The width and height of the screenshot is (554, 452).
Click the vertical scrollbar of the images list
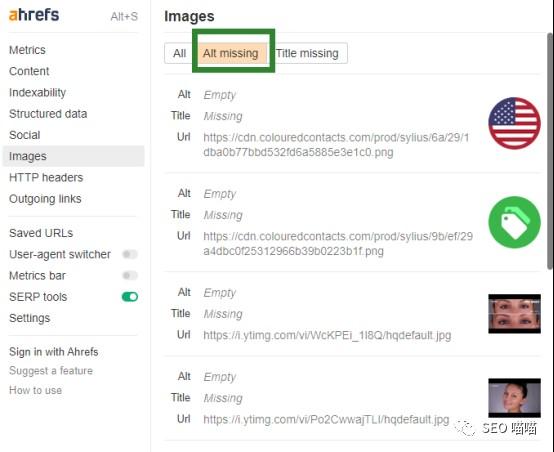coord(549,151)
